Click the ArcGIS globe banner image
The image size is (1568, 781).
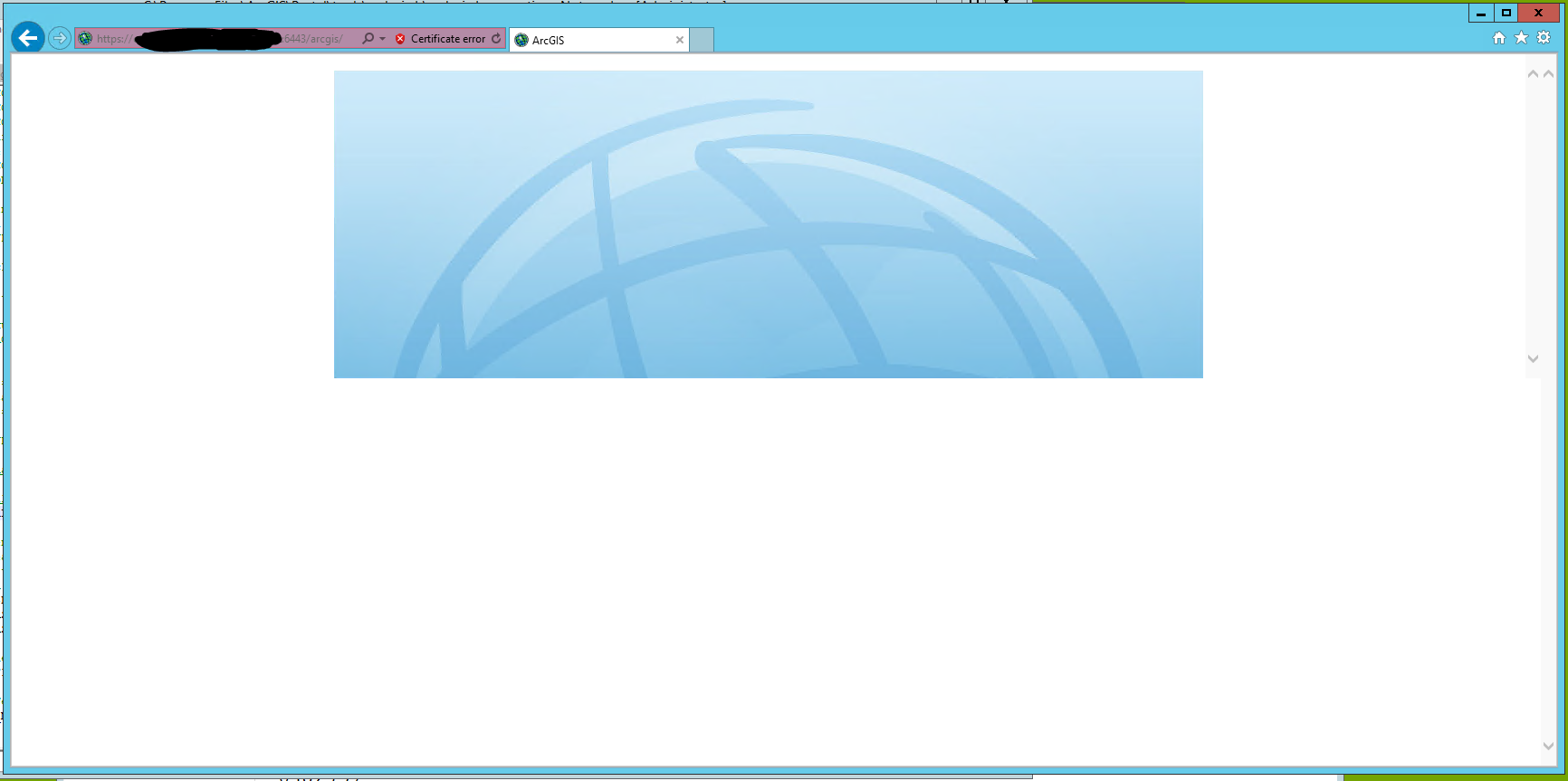coord(768,224)
